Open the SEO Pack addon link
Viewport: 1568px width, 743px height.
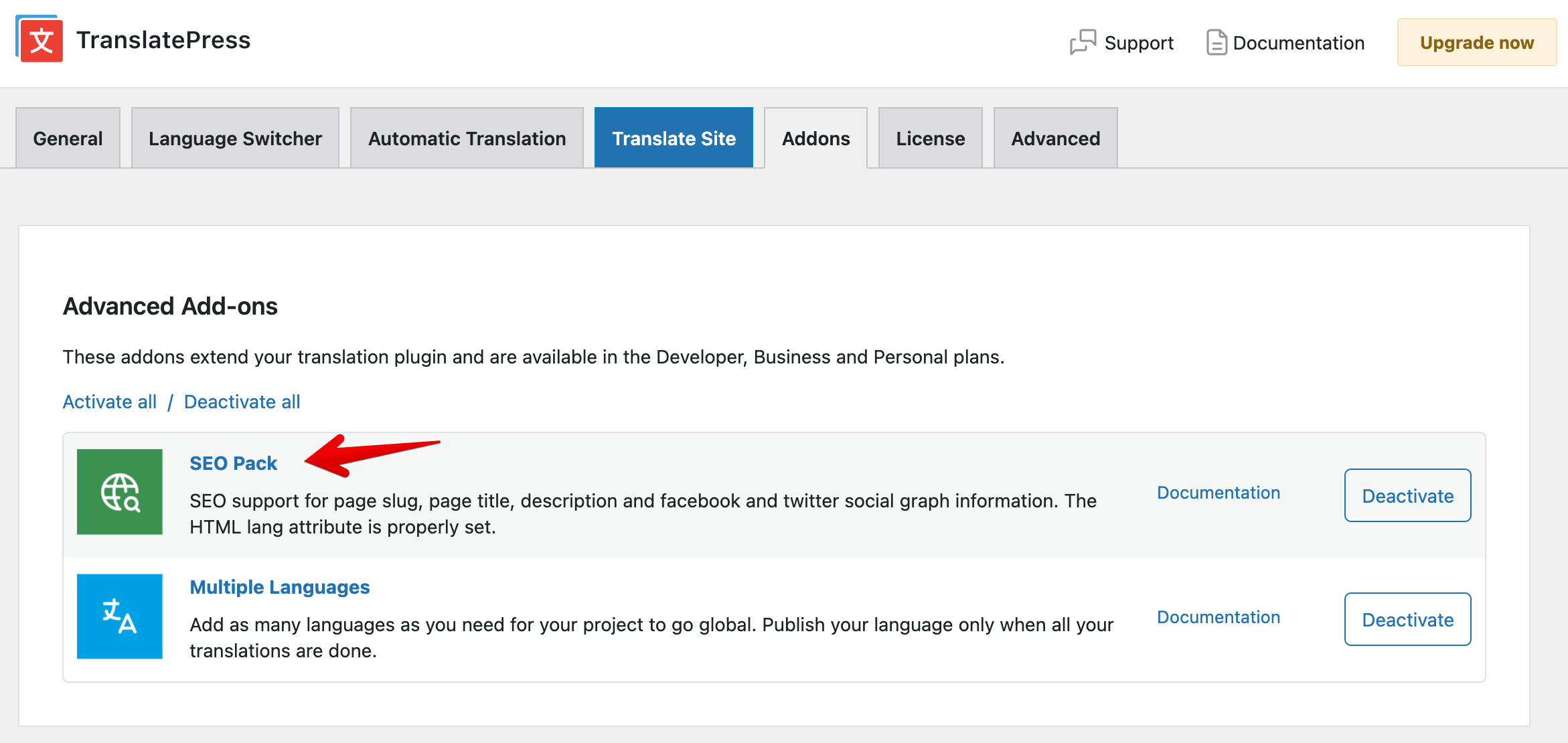(x=233, y=463)
